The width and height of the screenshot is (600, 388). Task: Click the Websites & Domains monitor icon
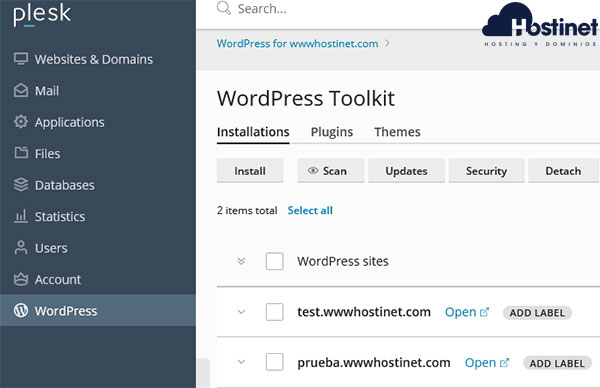21,59
